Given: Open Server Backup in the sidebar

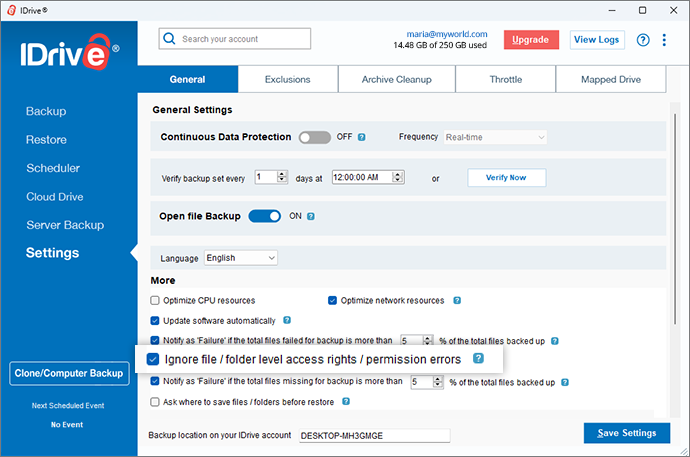Looking at the screenshot, I should [x=65, y=225].
